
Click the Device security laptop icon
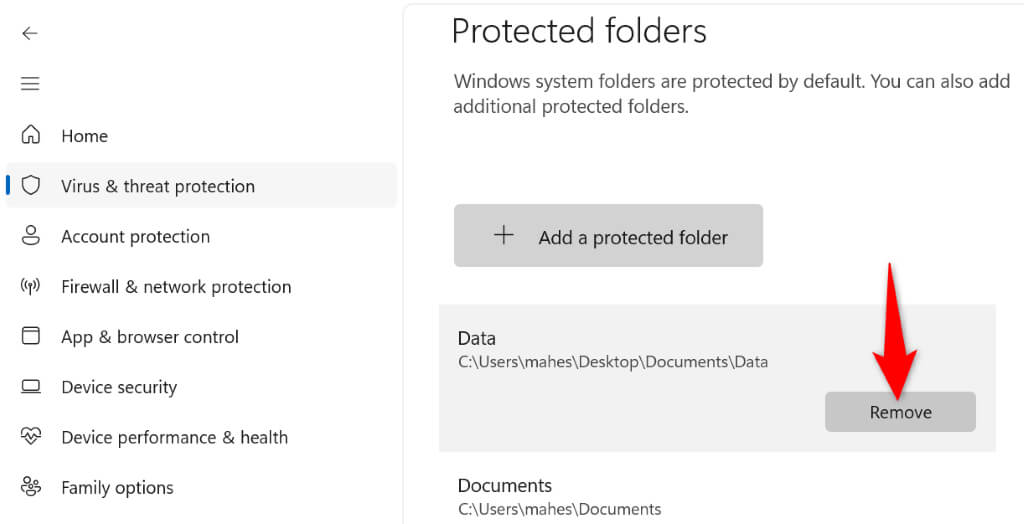[31, 387]
